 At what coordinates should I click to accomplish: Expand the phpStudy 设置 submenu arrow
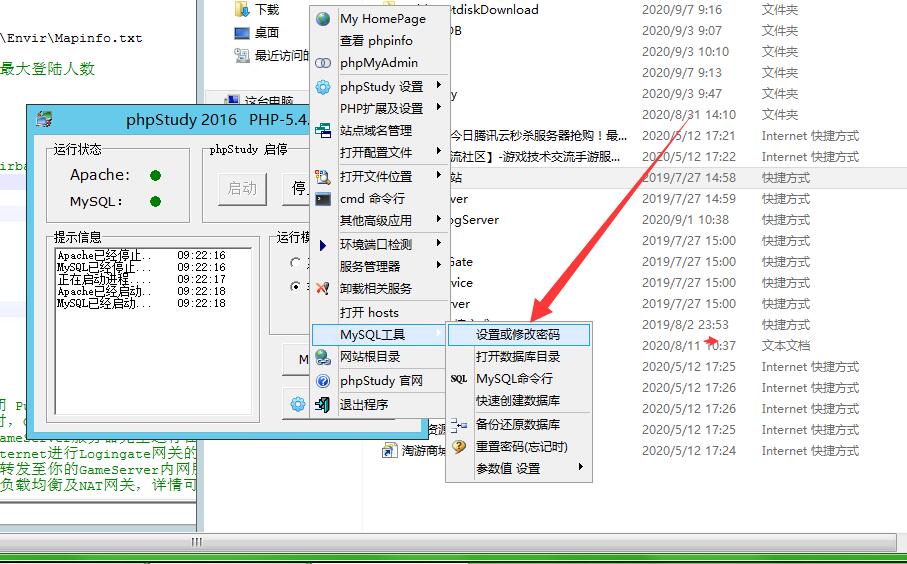pyautogui.click(x=439, y=85)
